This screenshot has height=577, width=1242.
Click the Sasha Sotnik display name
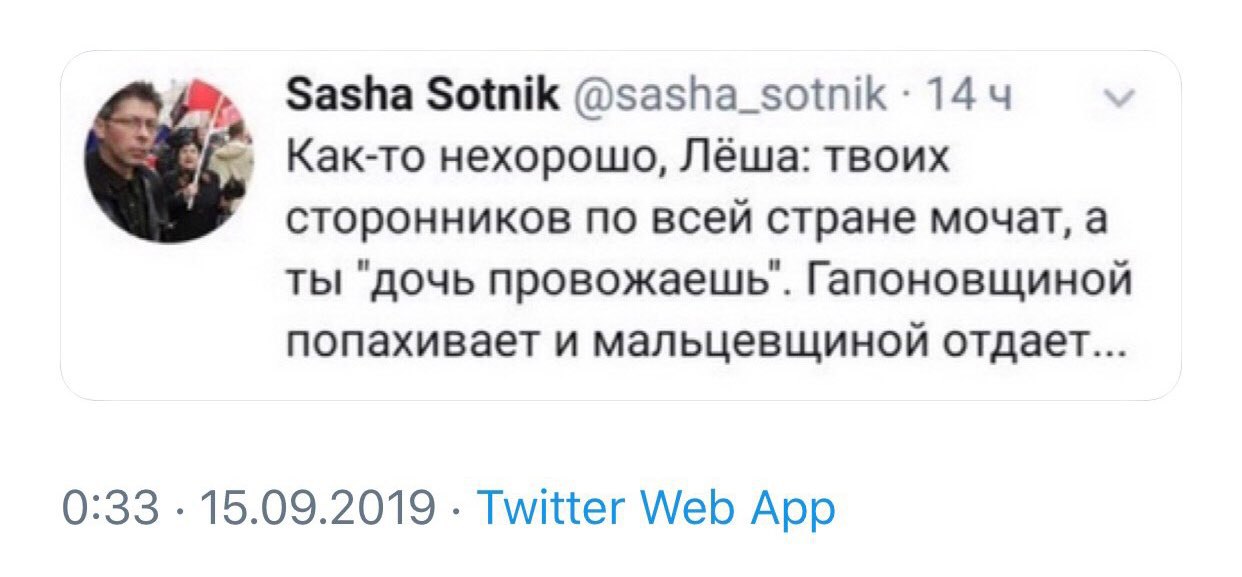tap(423, 96)
